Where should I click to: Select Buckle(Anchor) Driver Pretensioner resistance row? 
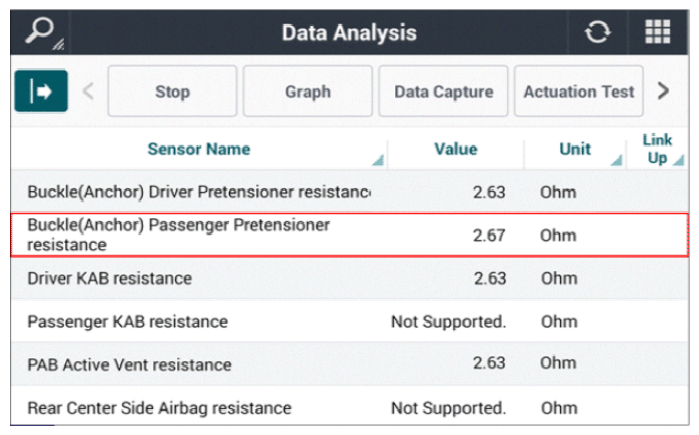350,192
